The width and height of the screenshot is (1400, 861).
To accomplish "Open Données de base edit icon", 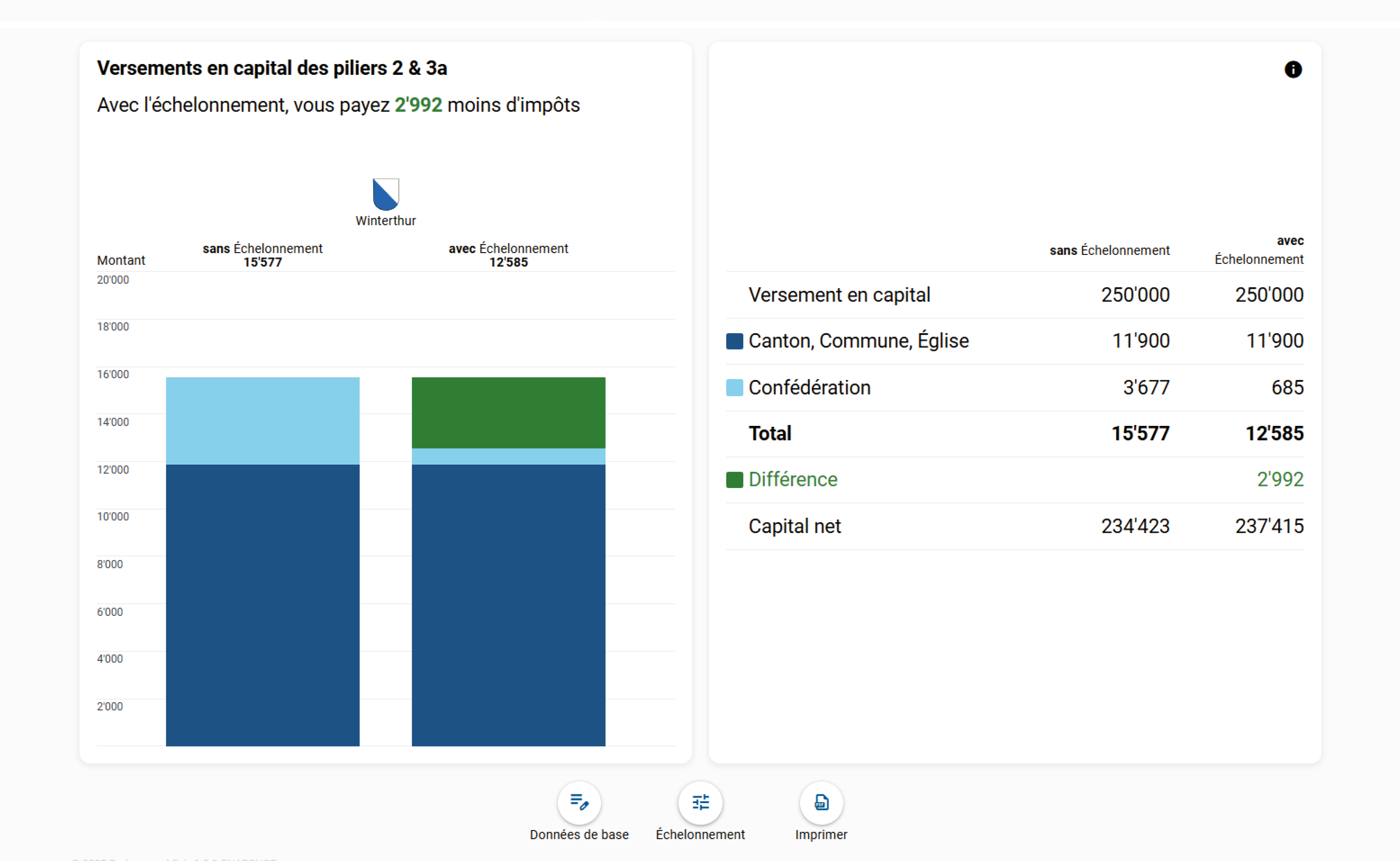I will [579, 802].
